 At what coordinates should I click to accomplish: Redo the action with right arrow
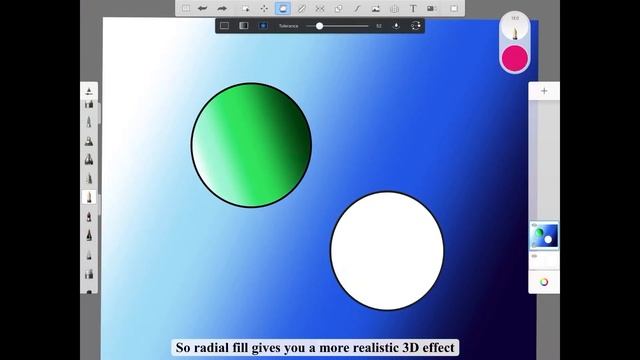pyautogui.click(x=222, y=8)
